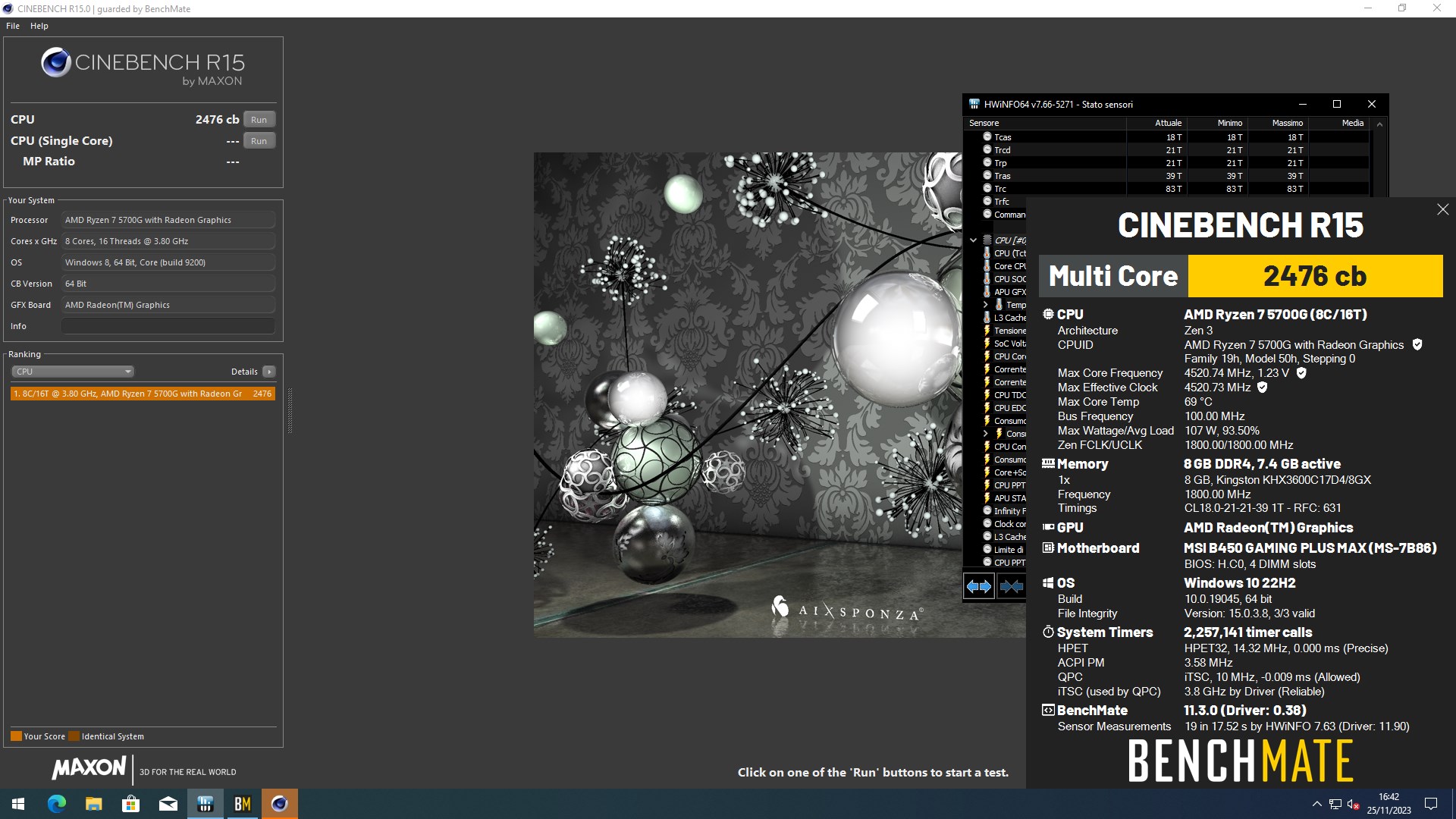Close the BenchMate result overlay
Screen dimensions: 1456x819
[x=1442, y=209]
